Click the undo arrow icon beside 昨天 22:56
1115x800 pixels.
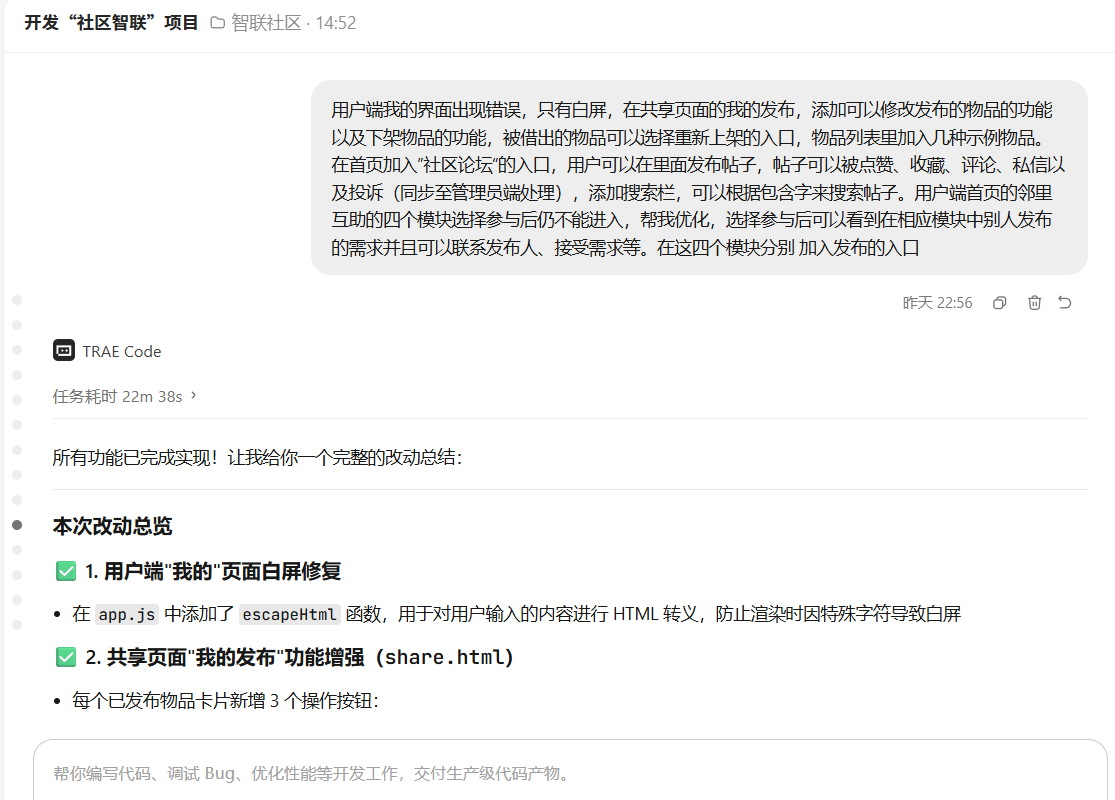click(1065, 302)
